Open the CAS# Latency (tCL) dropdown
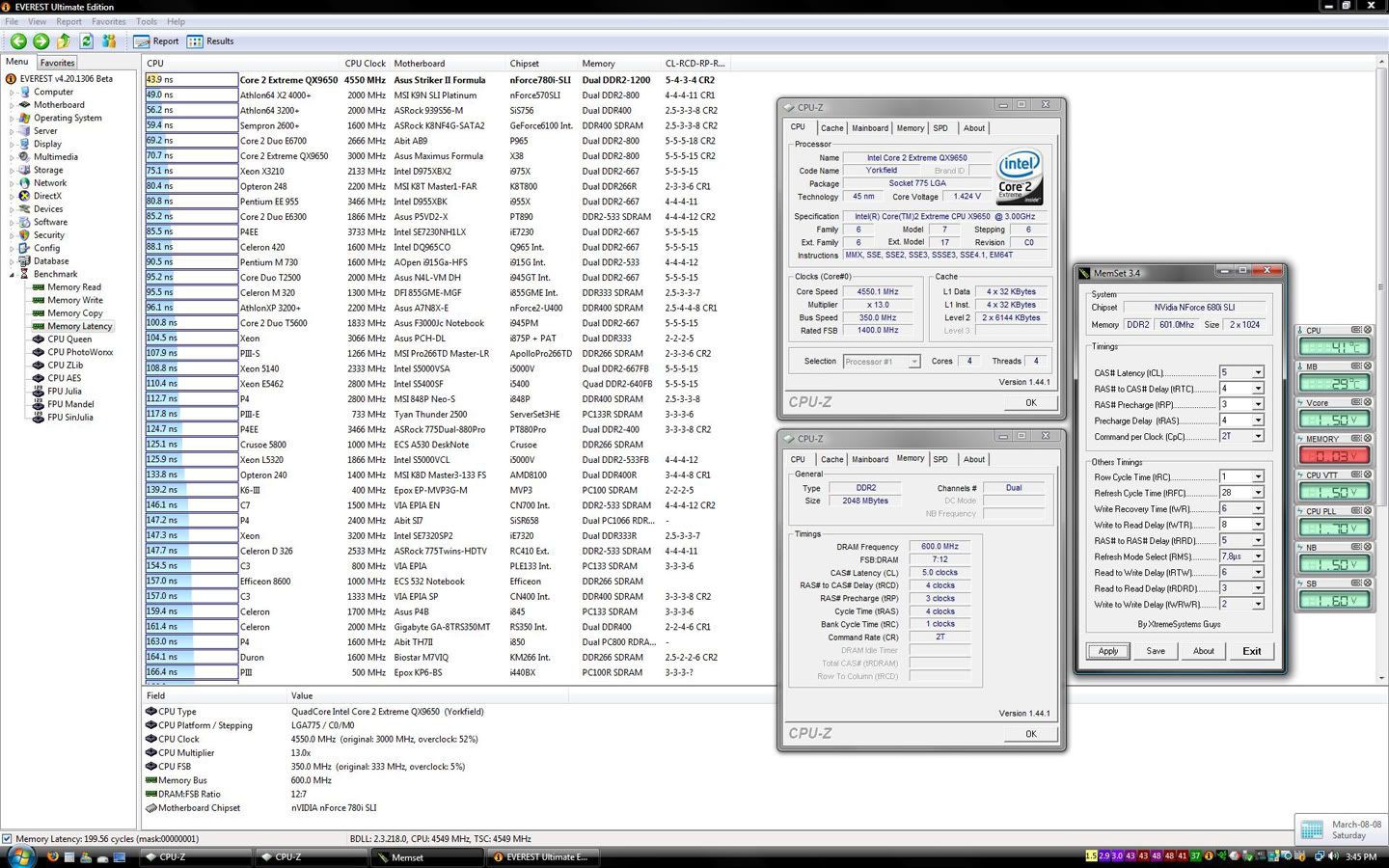Viewport: 1389px width, 868px height. [x=1258, y=372]
